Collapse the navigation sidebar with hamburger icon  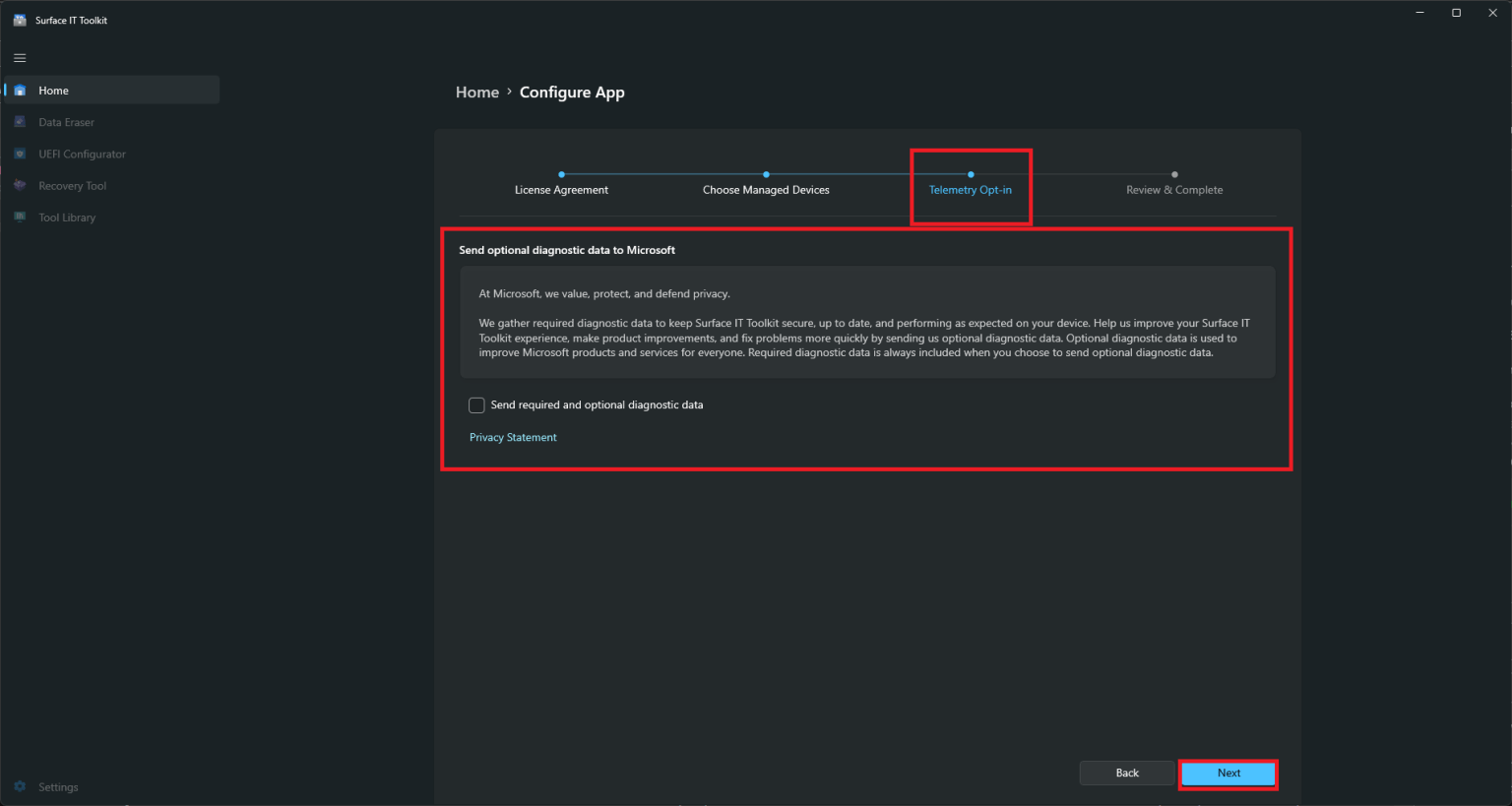pyautogui.click(x=19, y=57)
